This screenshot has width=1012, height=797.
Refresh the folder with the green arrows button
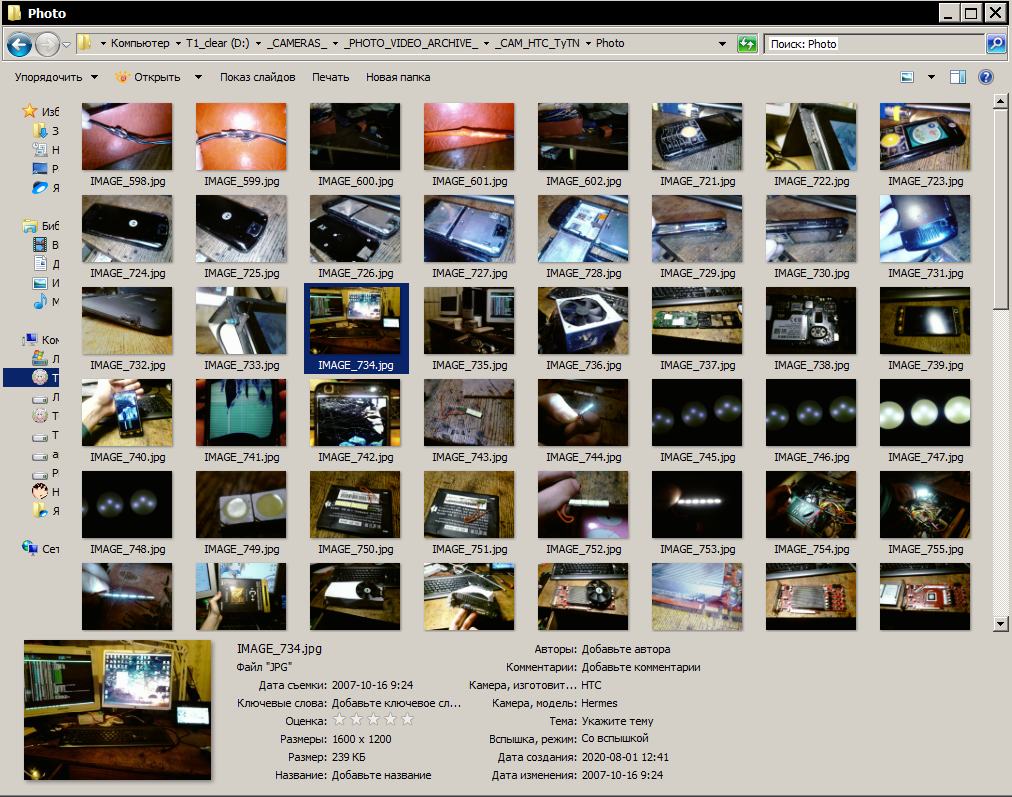point(747,44)
